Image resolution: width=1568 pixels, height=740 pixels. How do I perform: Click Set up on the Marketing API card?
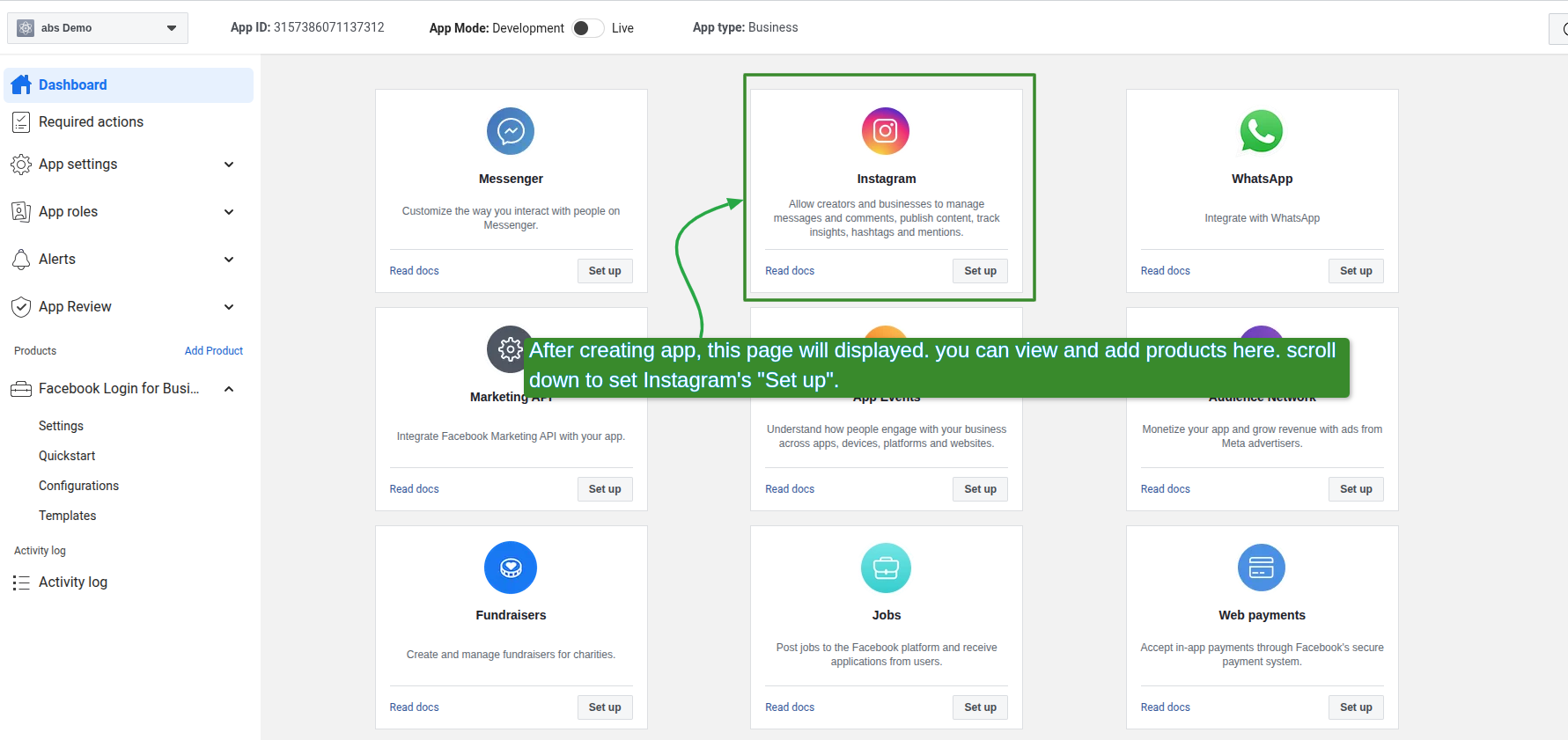[605, 489]
